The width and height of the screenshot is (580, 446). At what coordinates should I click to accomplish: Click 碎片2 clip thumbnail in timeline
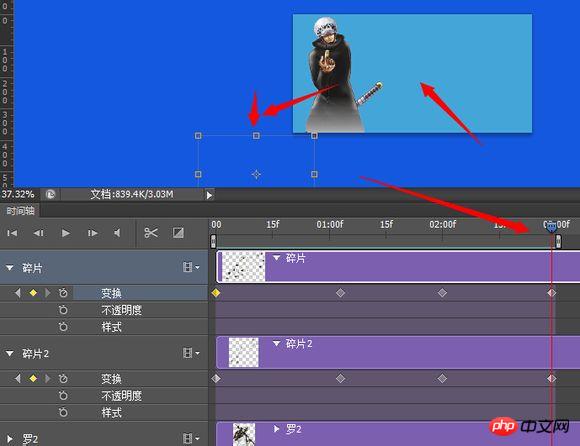(x=244, y=352)
